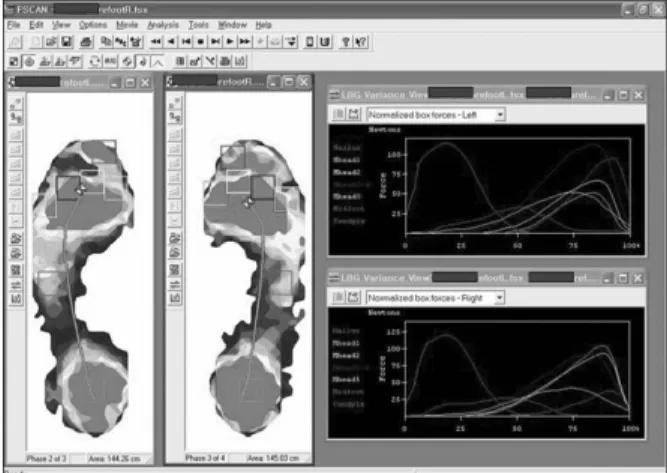Fast forward the movie
The height and width of the screenshot is (473, 667).
245,41
